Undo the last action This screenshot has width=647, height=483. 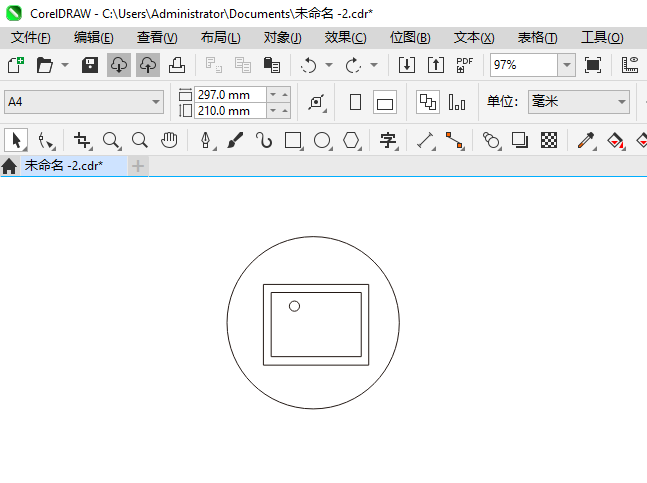click(309, 65)
